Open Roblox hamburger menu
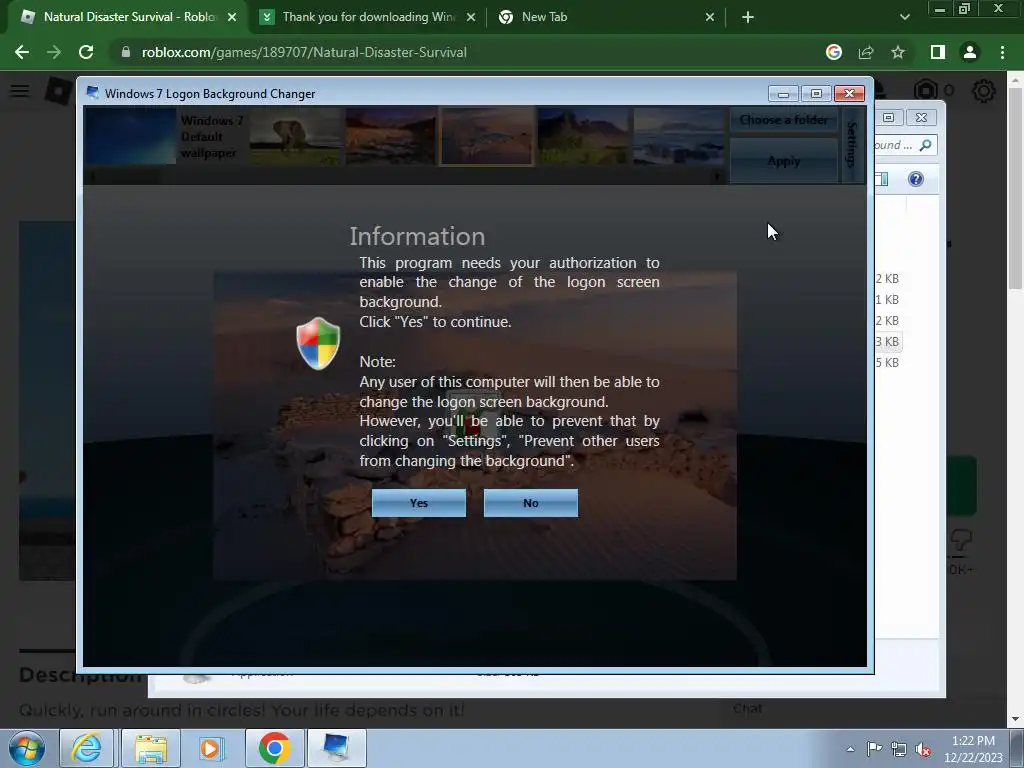This screenshot has height=768, width=1024. click(x=20, y=91)
